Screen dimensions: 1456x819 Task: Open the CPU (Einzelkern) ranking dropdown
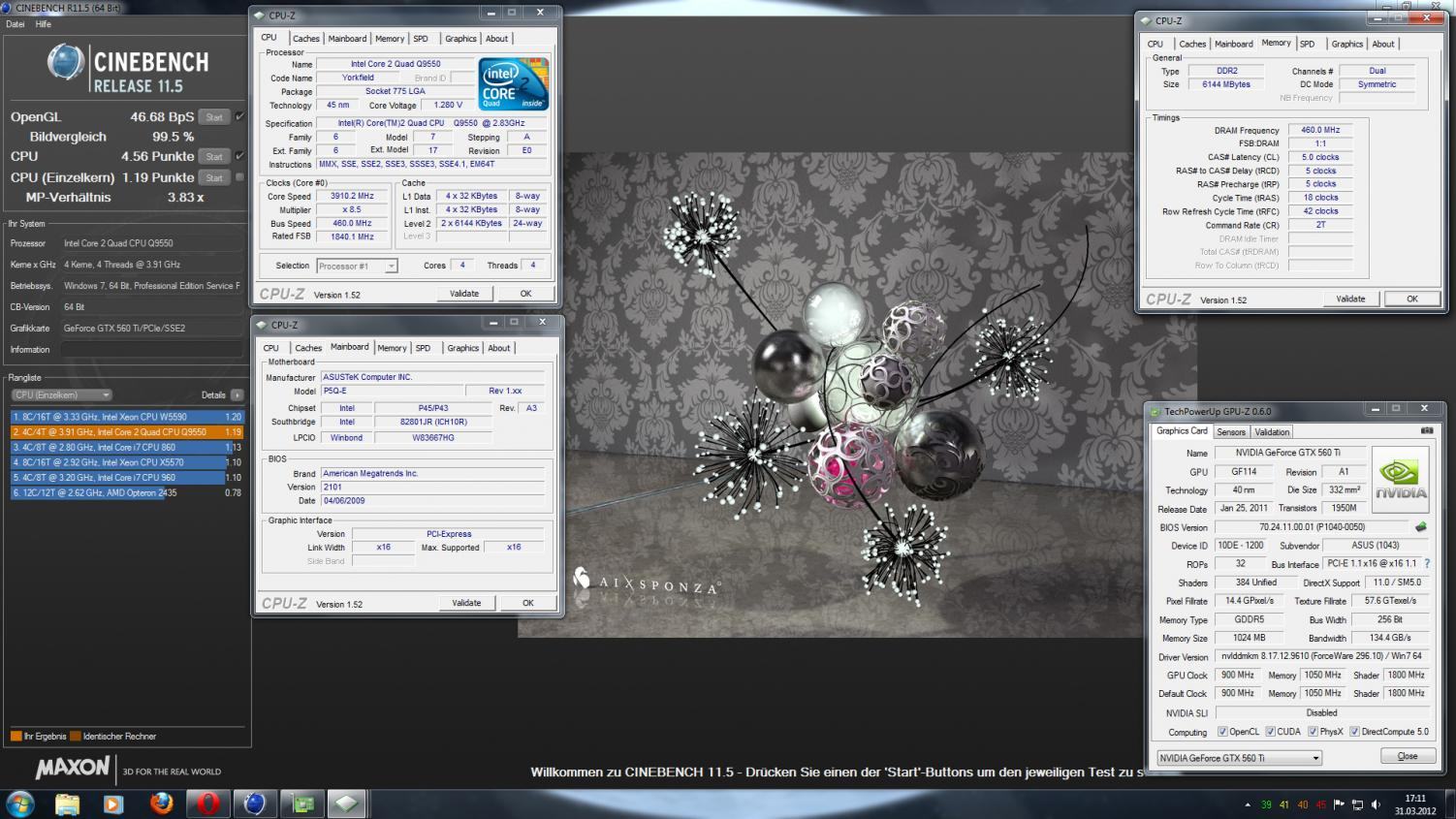[62, 394]
